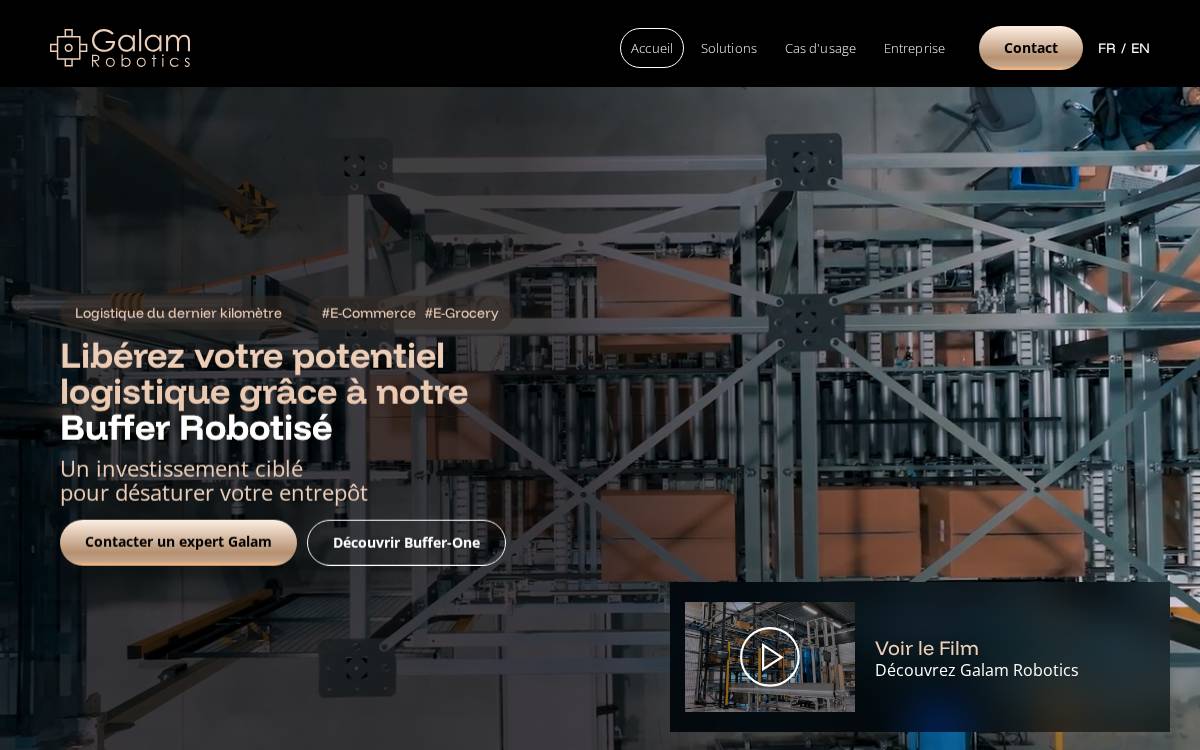The image size is (1200, 750).
Task: Click the #E-Grocery tag
Action: click(x=461, y=313)
